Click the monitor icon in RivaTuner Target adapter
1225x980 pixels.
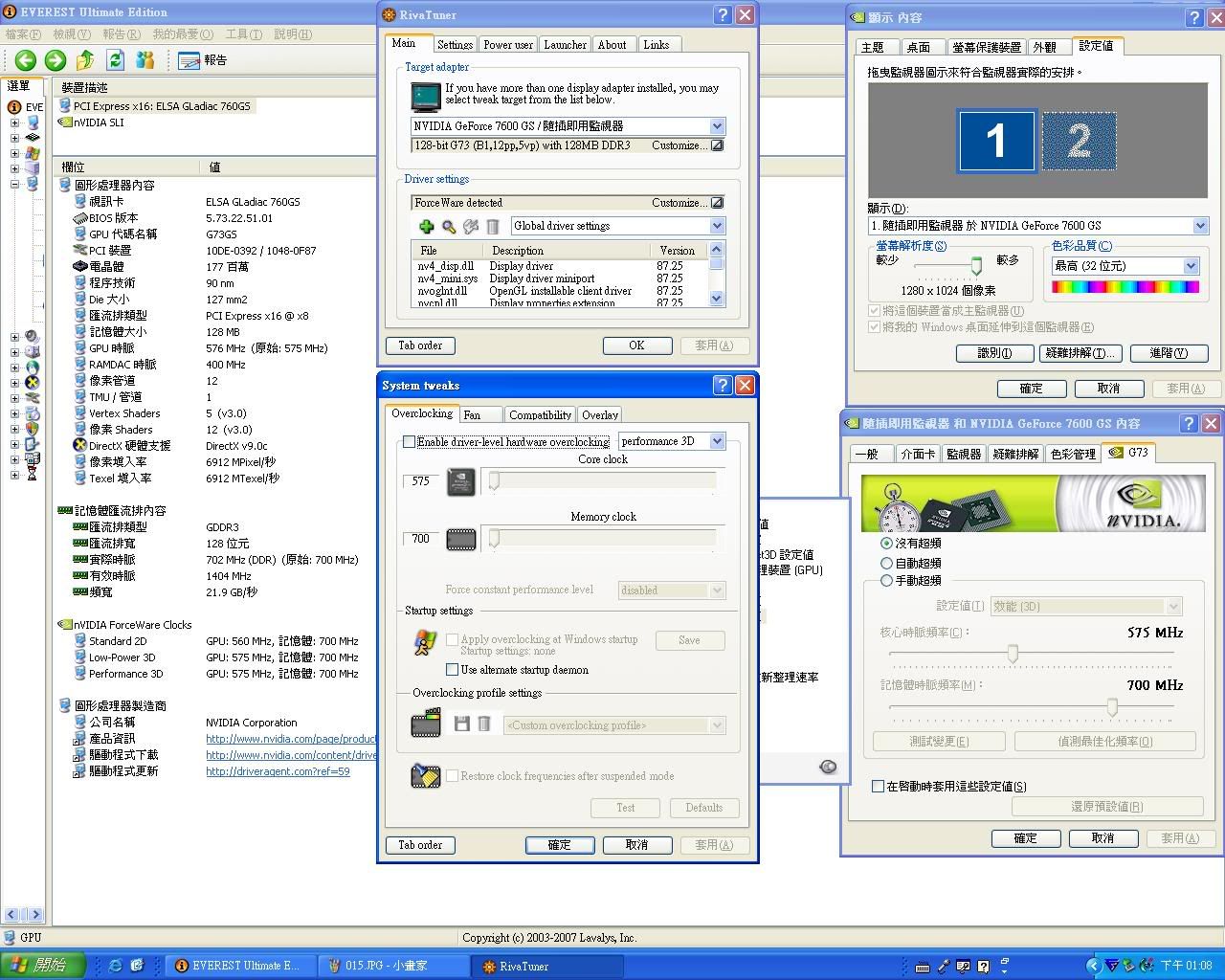(x=425, y=97)
